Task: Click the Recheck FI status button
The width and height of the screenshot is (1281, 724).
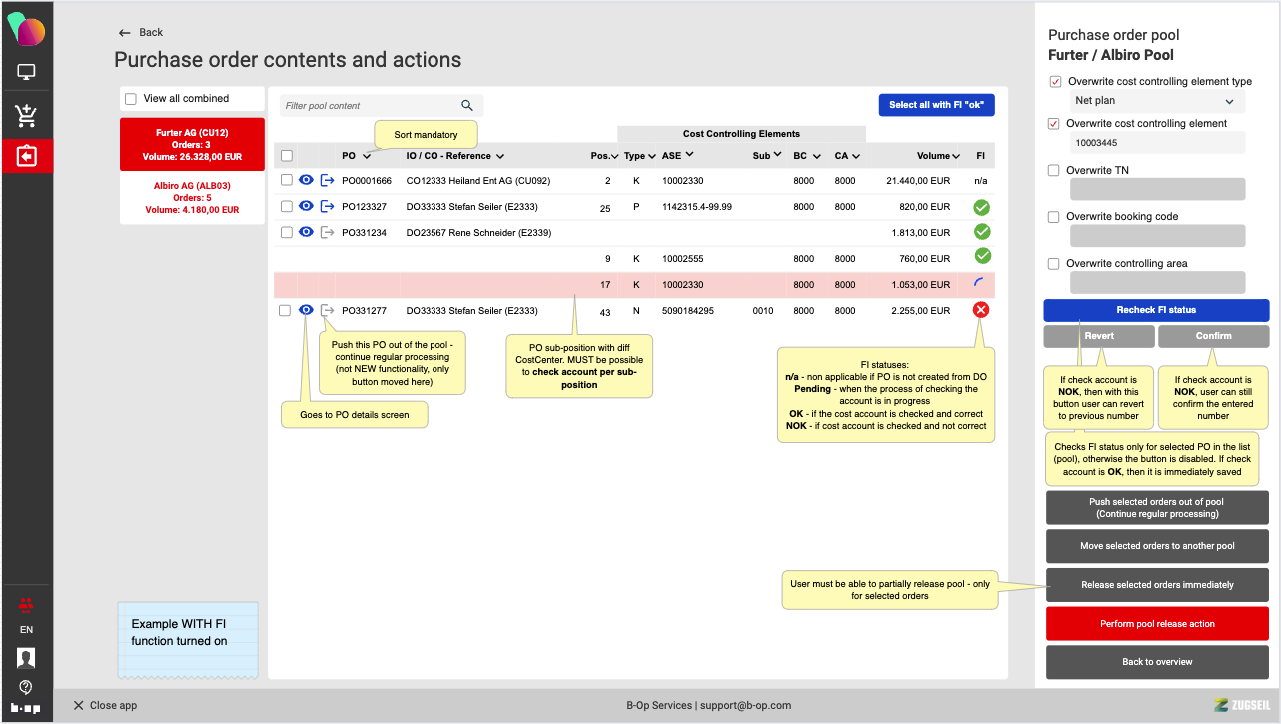Action: pos(1156,310)
